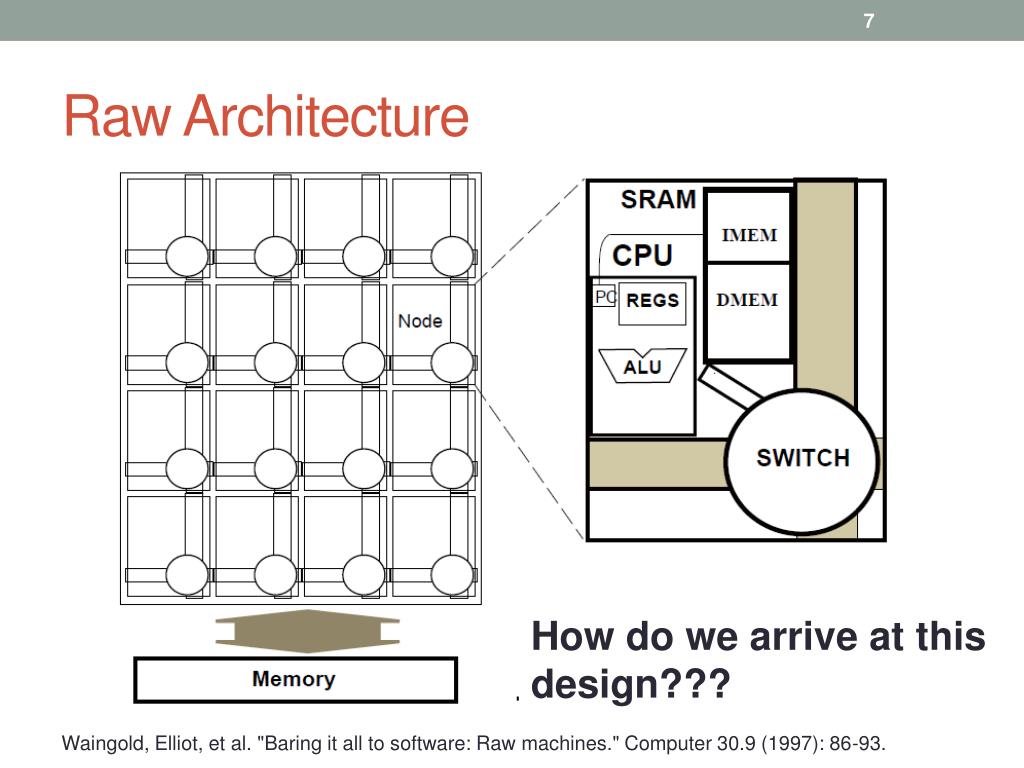Click the "SRAM" label in node diagram

658,199
